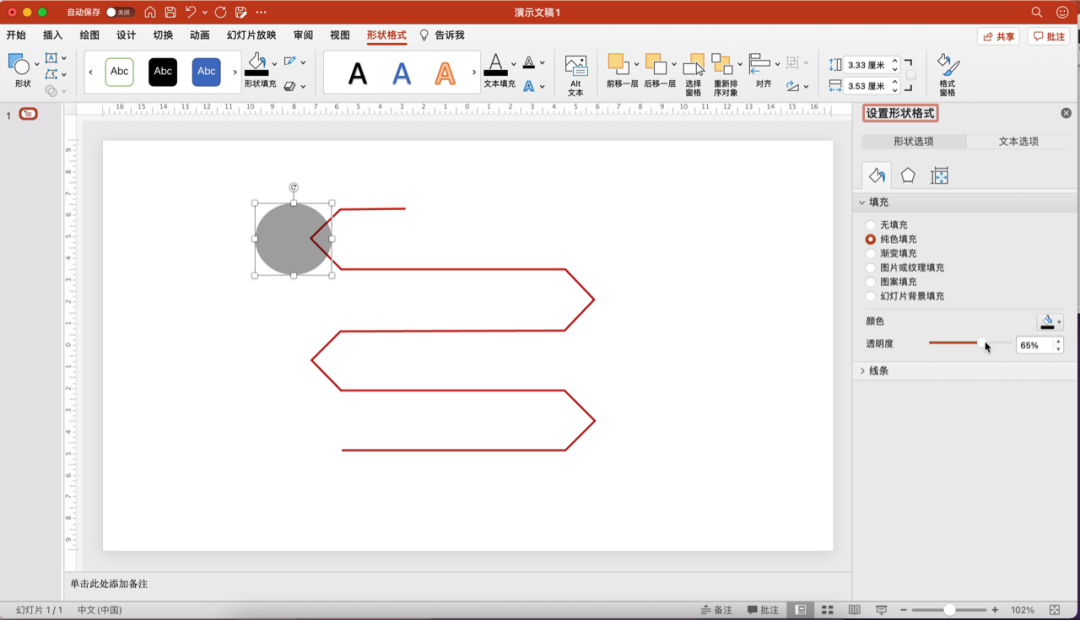The width and height of the screenshot is (1080, 620).
Task: Toggle the AutoSave (自动保存) switch
Action: click(119, 12)
